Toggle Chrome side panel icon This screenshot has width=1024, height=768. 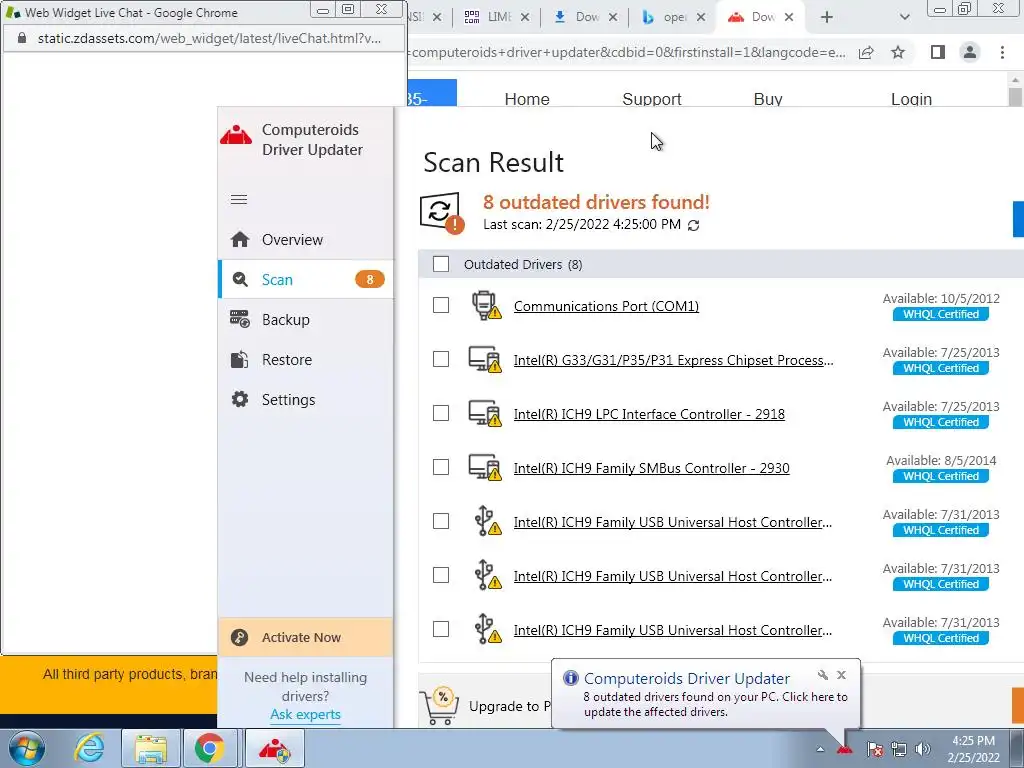938,52
